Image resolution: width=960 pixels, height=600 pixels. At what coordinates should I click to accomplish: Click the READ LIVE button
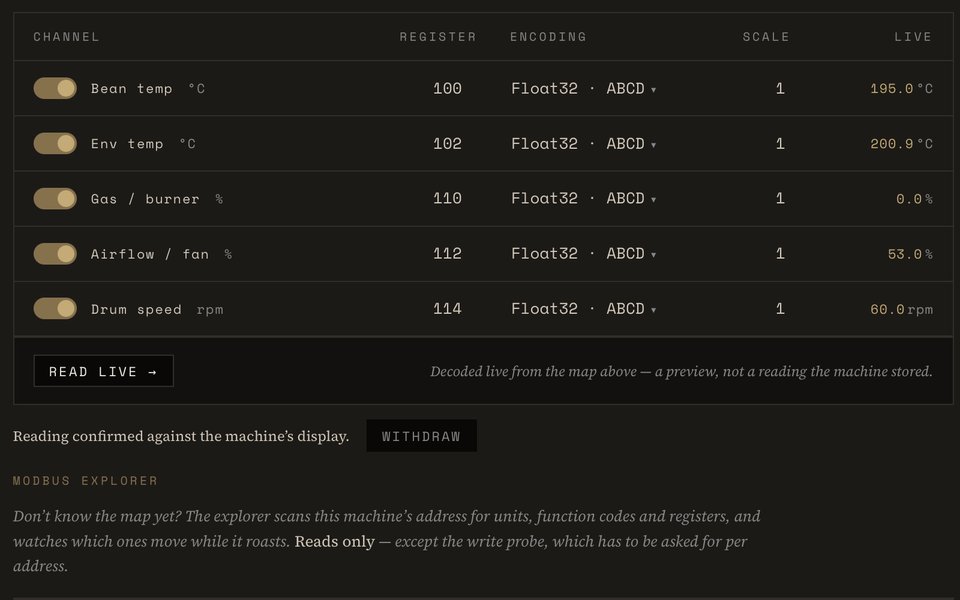pos(103,371)
